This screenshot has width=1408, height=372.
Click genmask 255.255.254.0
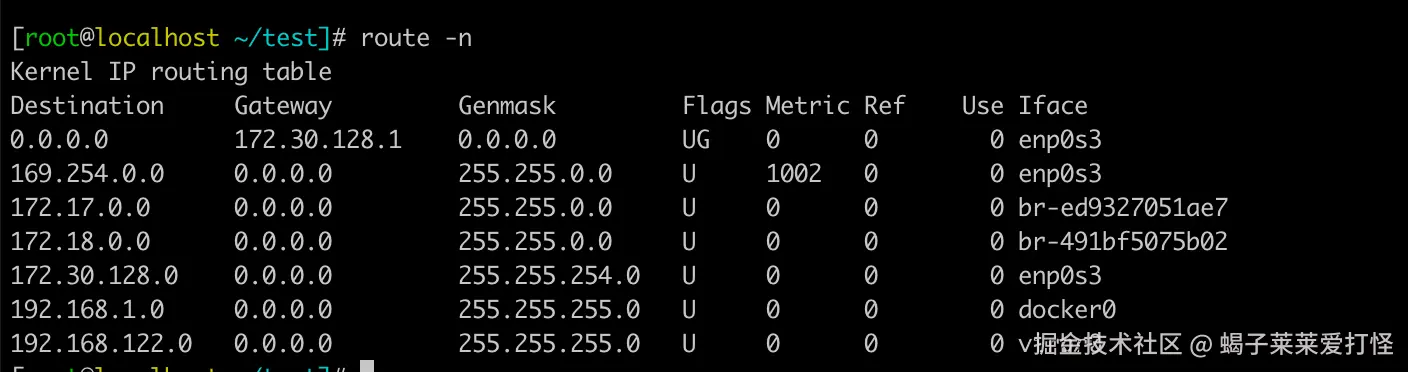(549, 275)
